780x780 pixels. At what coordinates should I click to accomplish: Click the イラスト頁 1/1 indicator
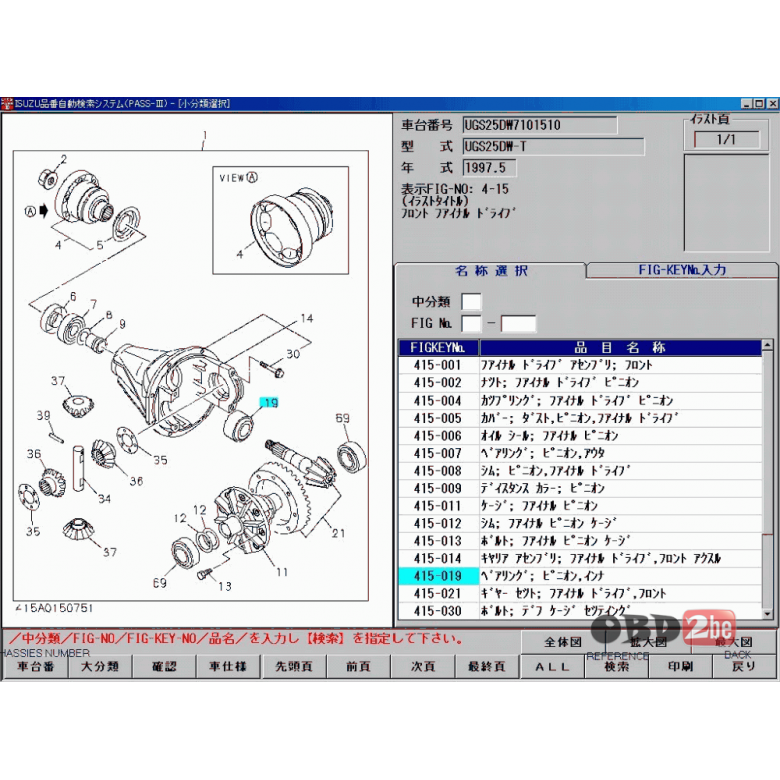(x=726, y=139)
